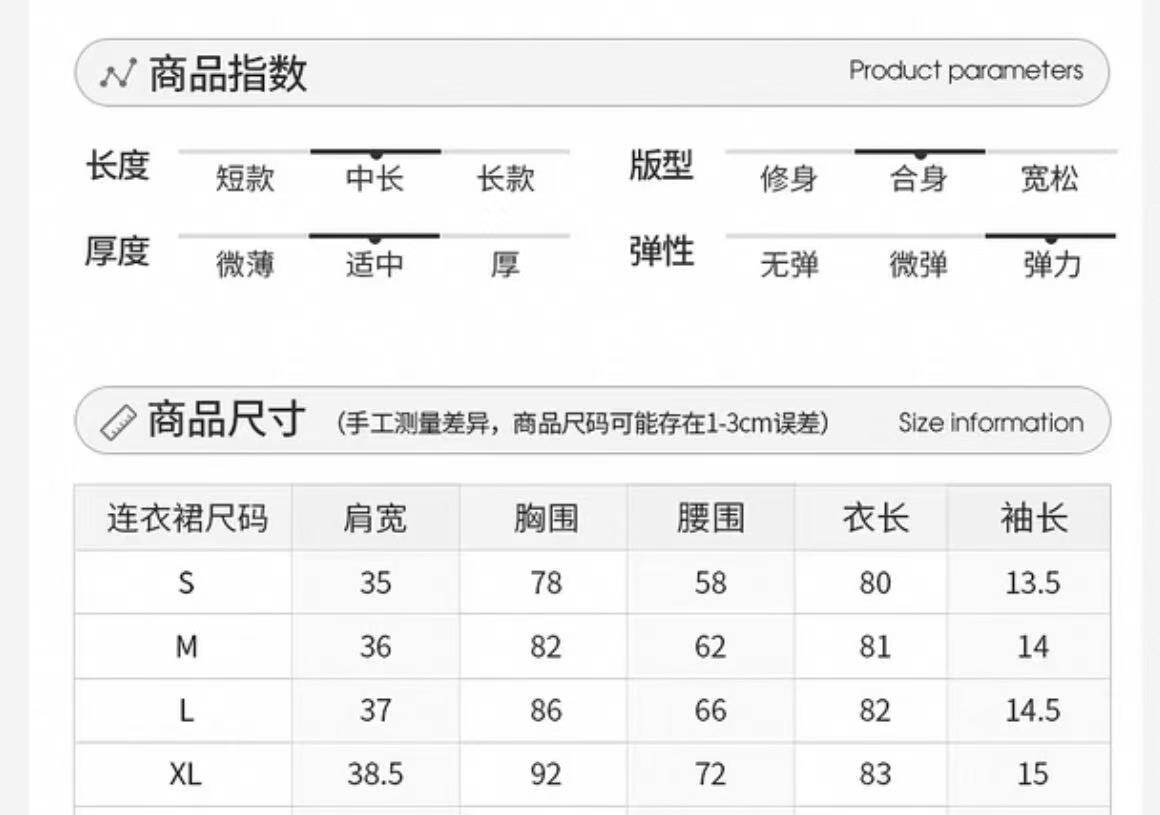
Task: Click the Size information label
Action: pos(990,422)
